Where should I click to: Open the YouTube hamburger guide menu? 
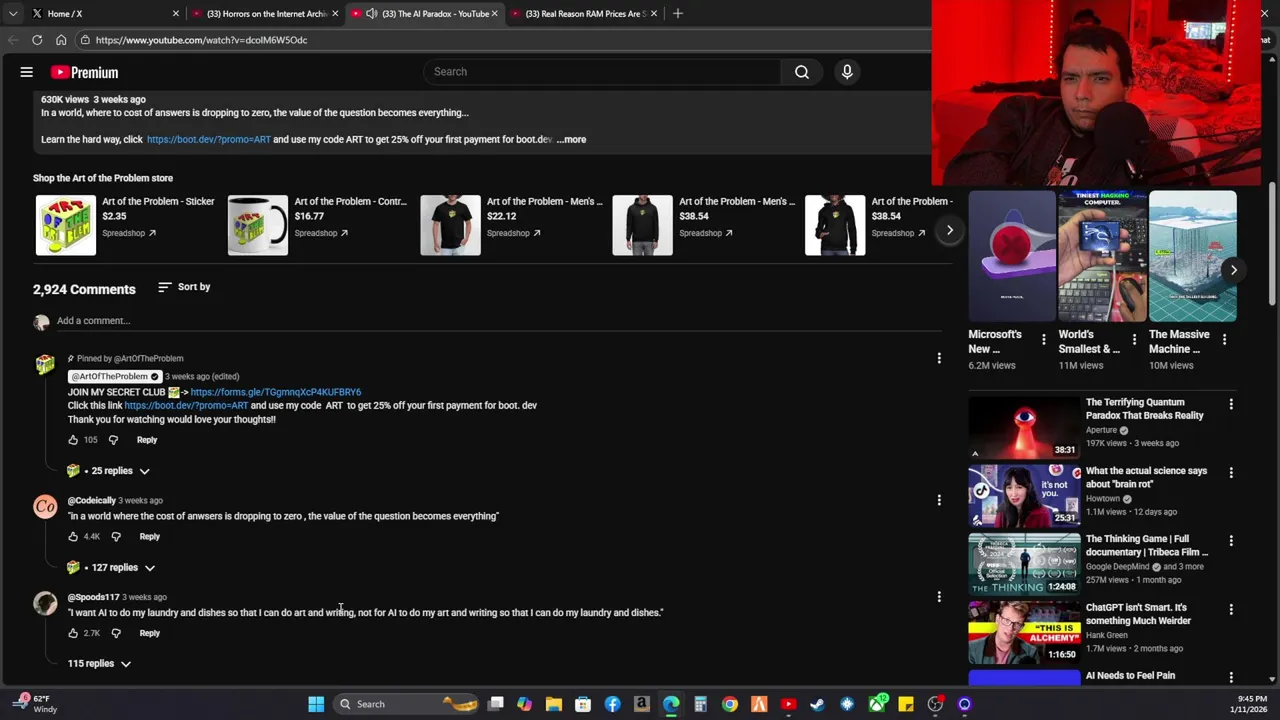pyautogui.click(x=27, y=72)
